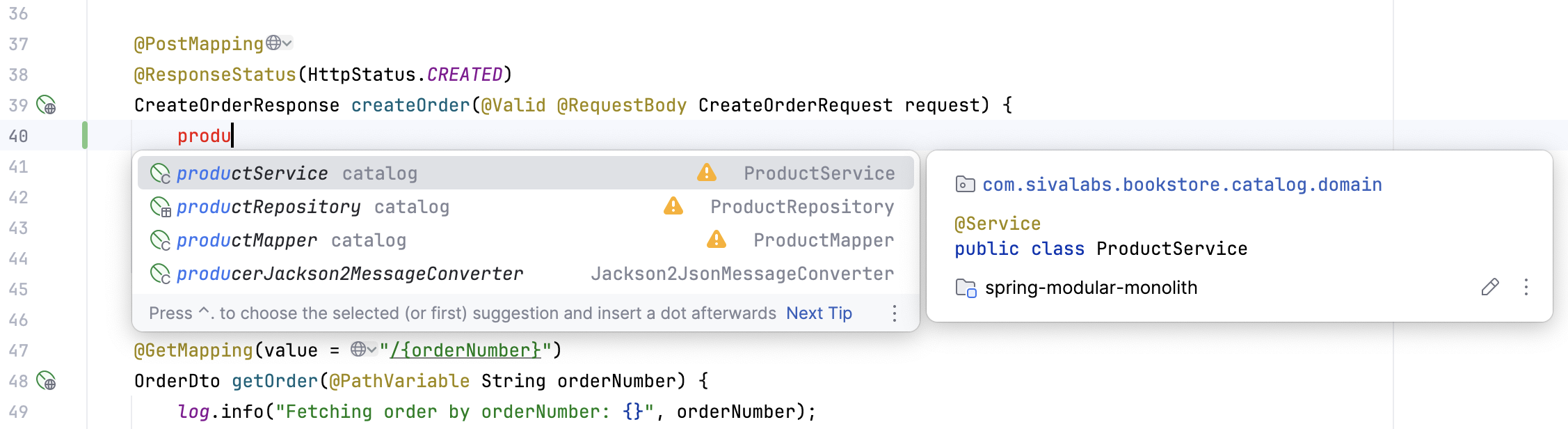Open the documentation popup more options menu
1568x429 pixels.
1526,287
